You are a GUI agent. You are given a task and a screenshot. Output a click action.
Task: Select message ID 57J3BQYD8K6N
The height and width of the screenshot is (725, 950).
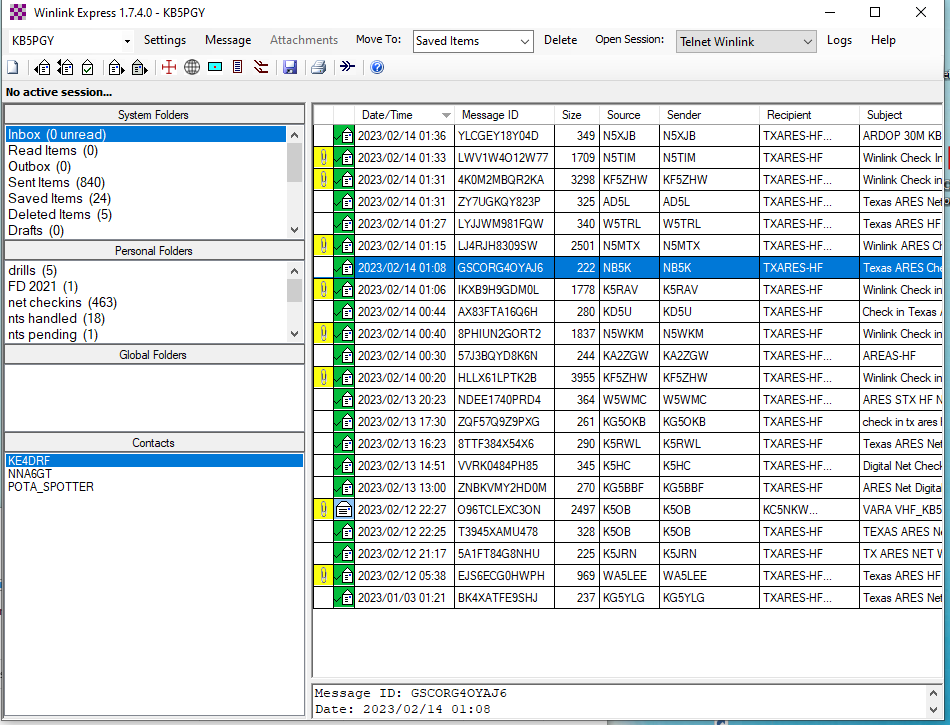click(627, 356)
